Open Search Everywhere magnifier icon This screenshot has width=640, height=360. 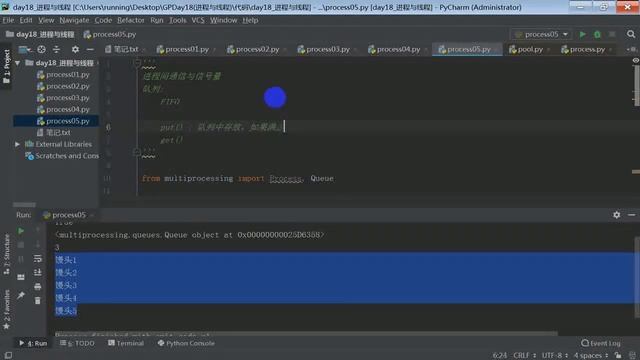[x=631, y=34]
